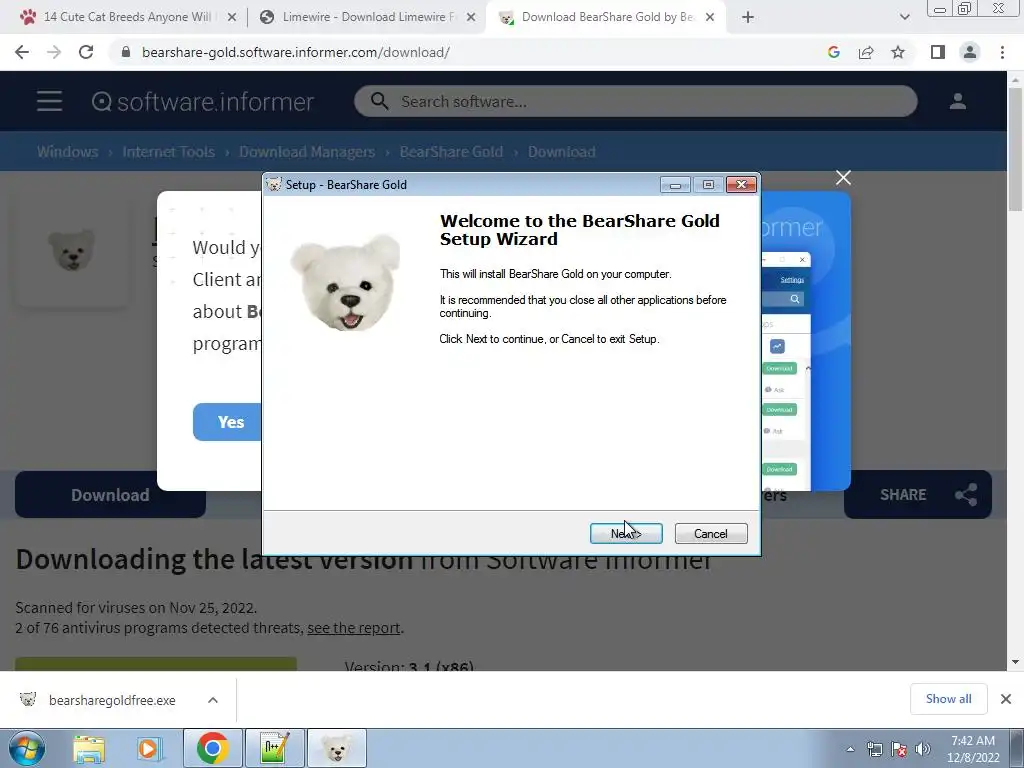
Task: Show hidden system tray icons
Action: click(x=850, y=749)
